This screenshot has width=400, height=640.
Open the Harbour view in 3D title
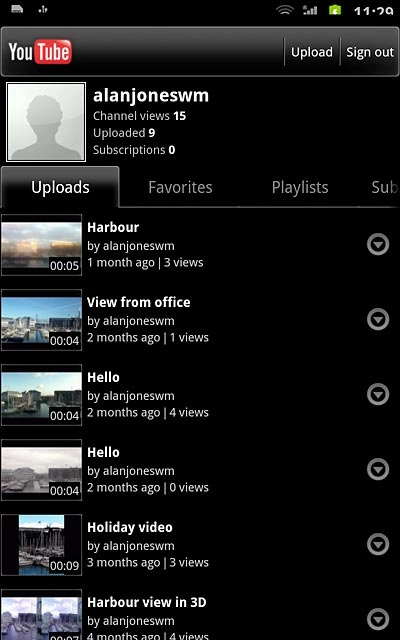(x=147, y=602)
